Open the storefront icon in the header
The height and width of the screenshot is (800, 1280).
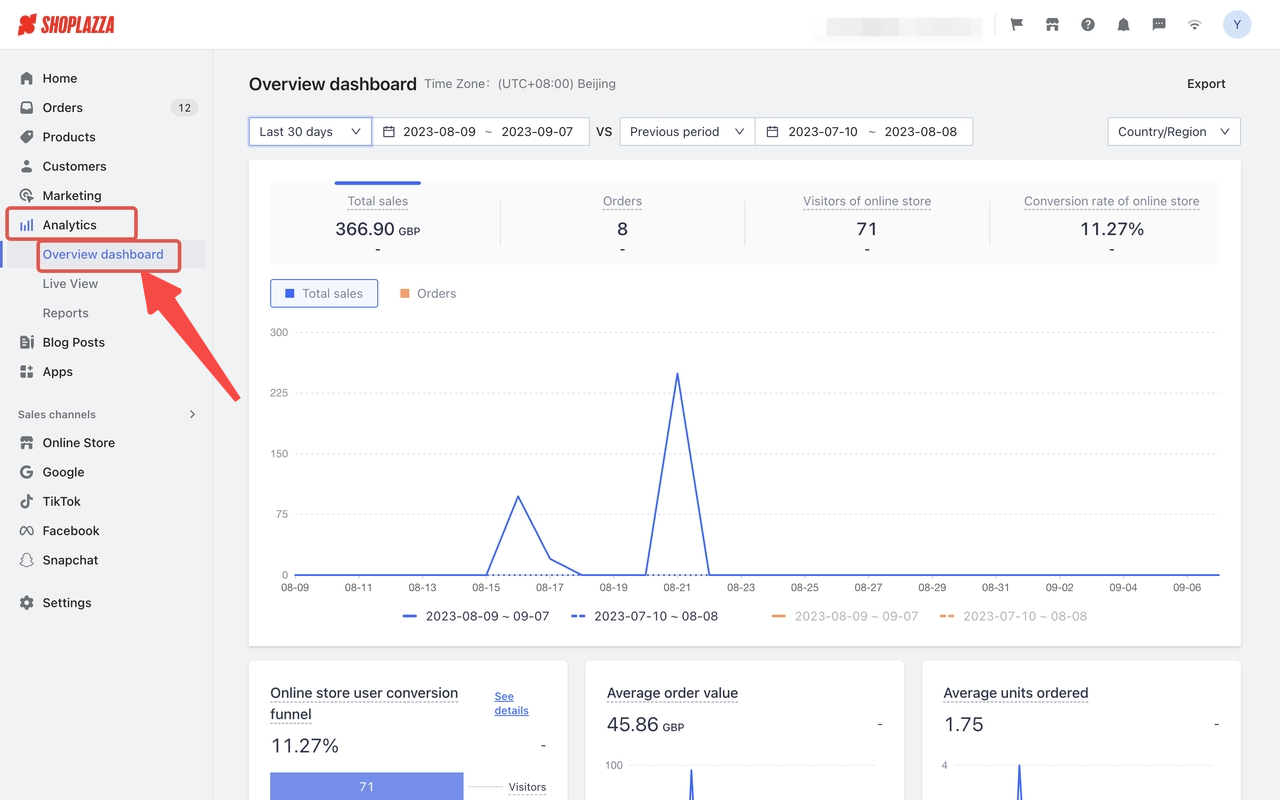point(1052,24)
